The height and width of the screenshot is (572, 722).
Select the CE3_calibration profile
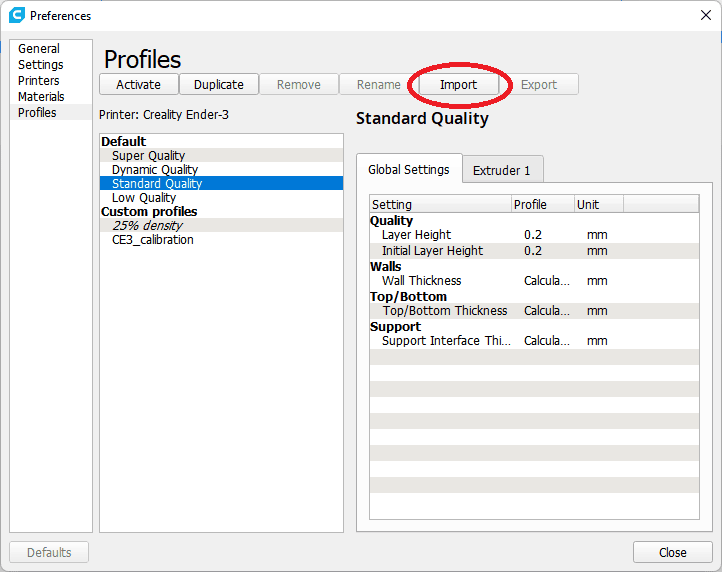[221, 239]
